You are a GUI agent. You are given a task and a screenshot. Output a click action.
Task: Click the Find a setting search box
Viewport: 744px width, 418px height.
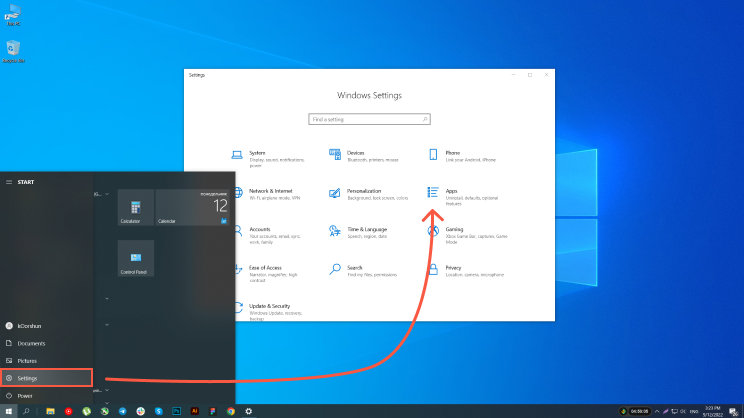point(369,119)
